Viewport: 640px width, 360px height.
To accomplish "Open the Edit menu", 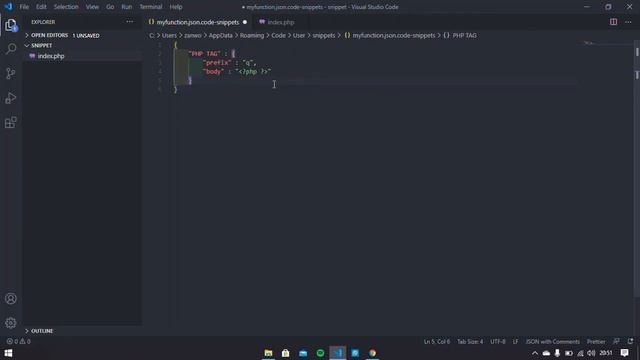I will click(41, 7).
